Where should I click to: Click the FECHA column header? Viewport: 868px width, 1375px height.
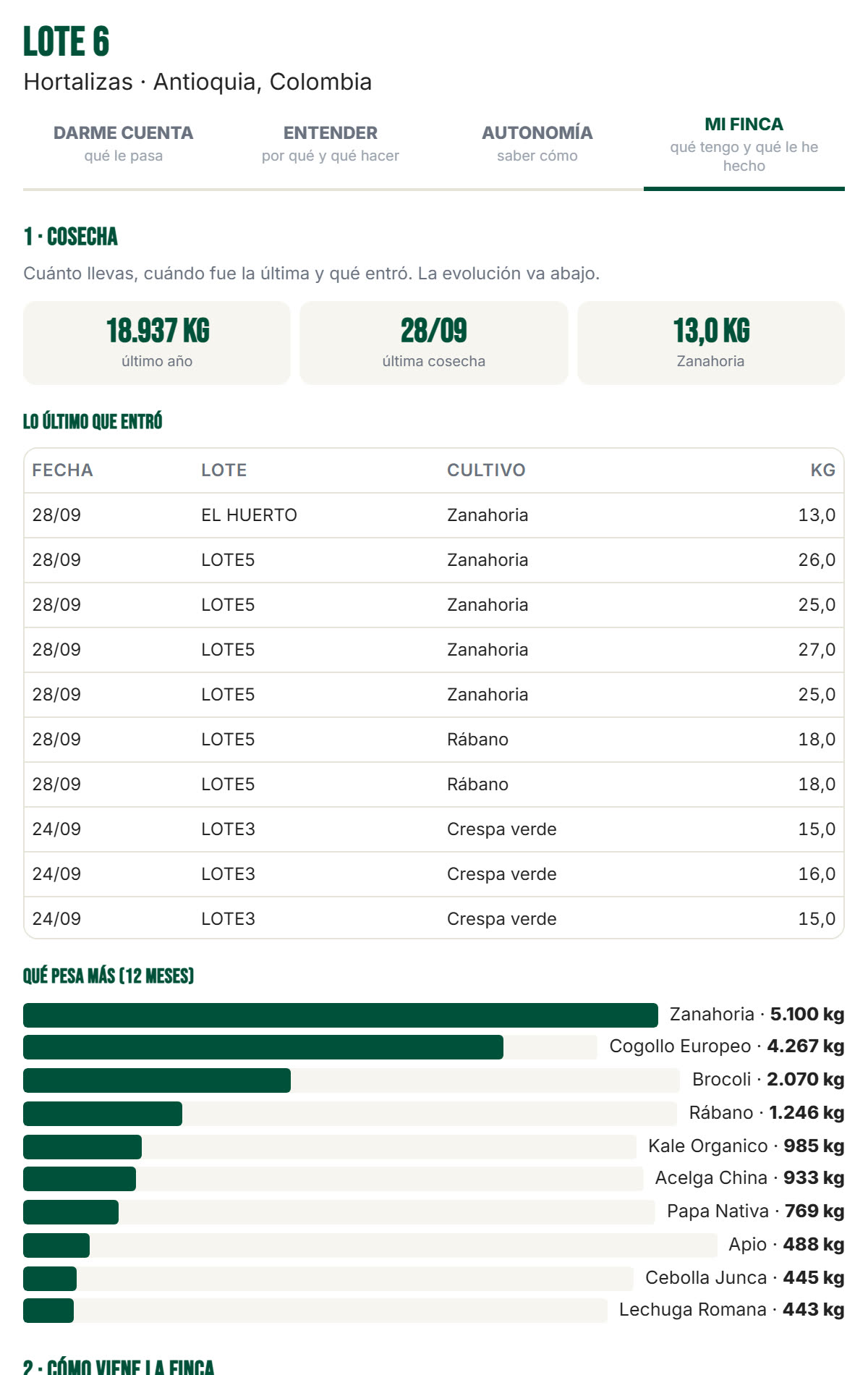[63, 470]
